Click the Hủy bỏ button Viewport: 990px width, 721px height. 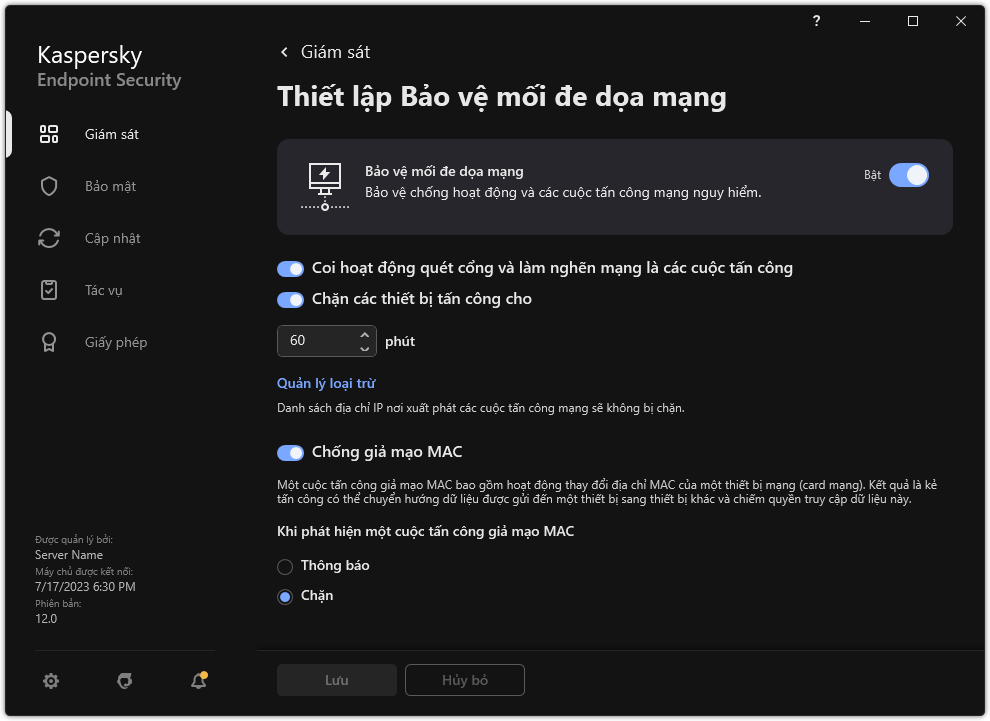465,680
